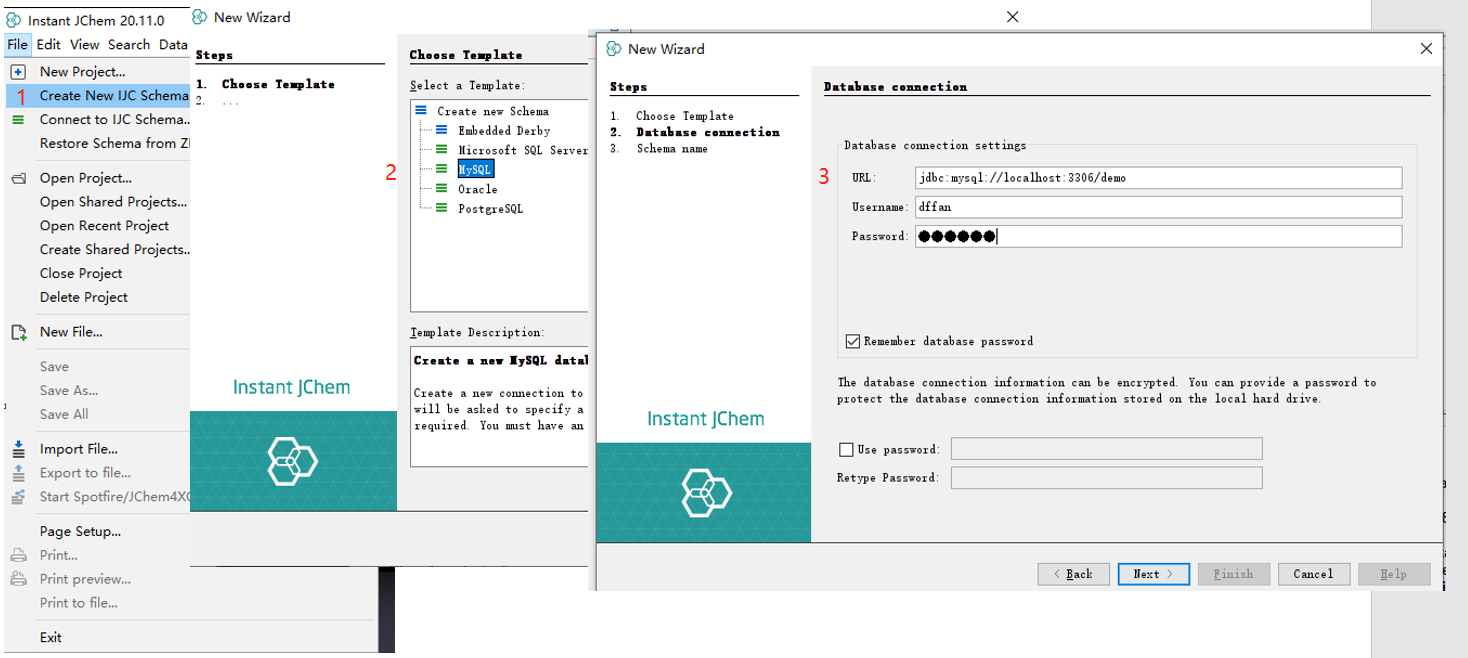Viewport: 1468px width, 658px height.
Task: Click the Embedded Derby template icon
Action: pyautogui.click(x=442, y=130)
